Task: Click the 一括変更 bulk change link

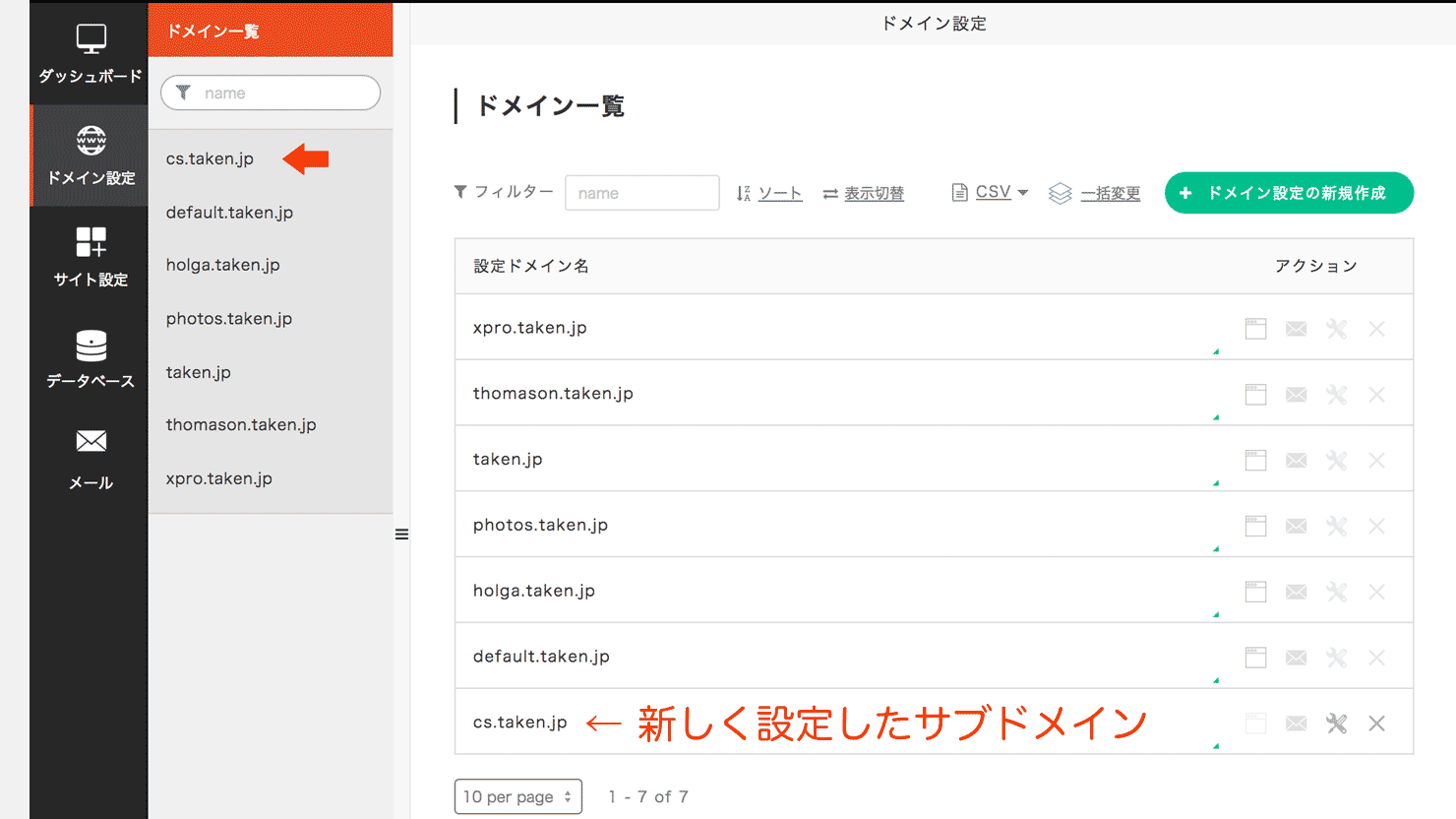Action: (x=1095, y=193)
